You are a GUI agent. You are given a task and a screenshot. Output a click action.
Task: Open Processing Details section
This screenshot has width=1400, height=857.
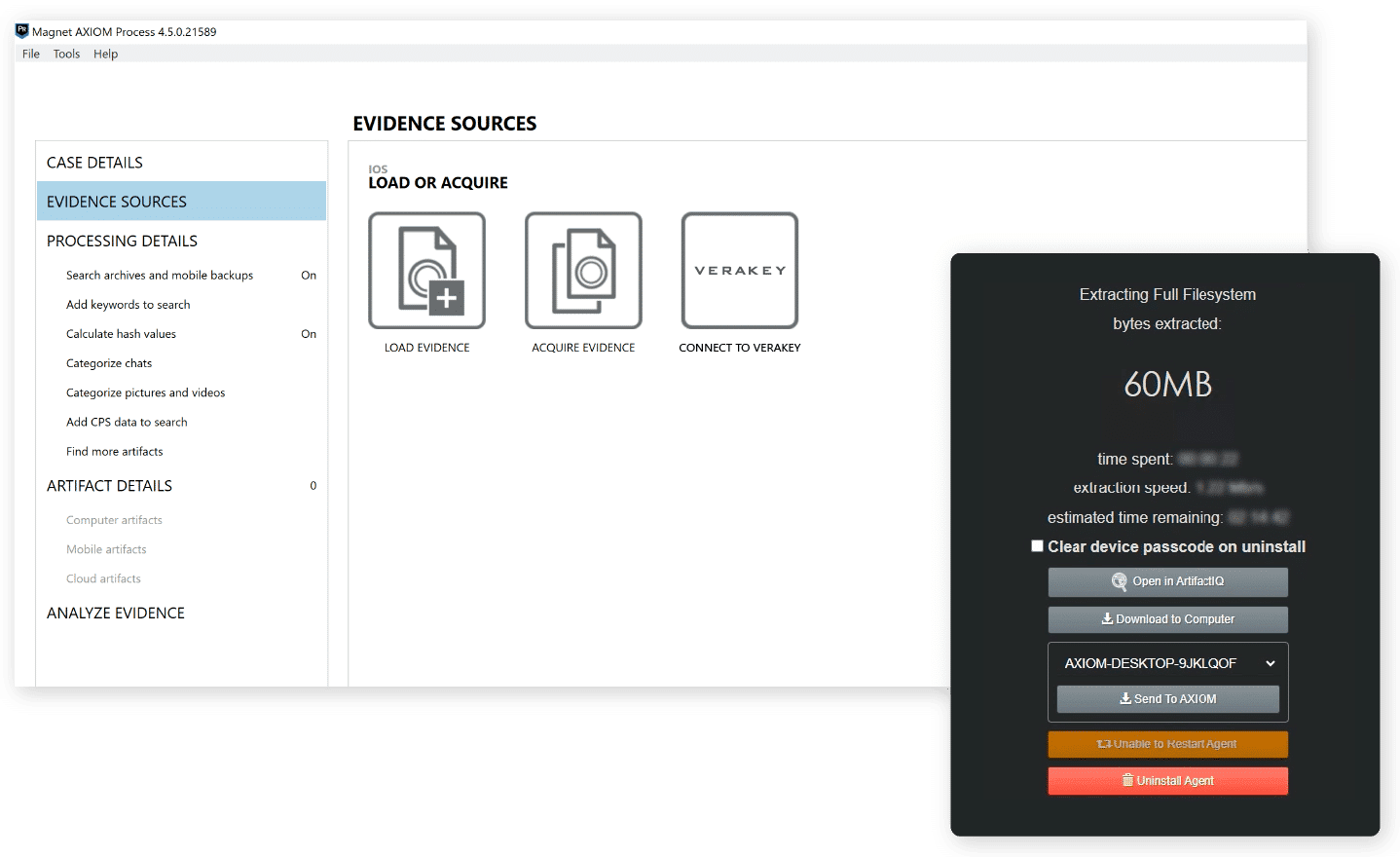point(181,241)
